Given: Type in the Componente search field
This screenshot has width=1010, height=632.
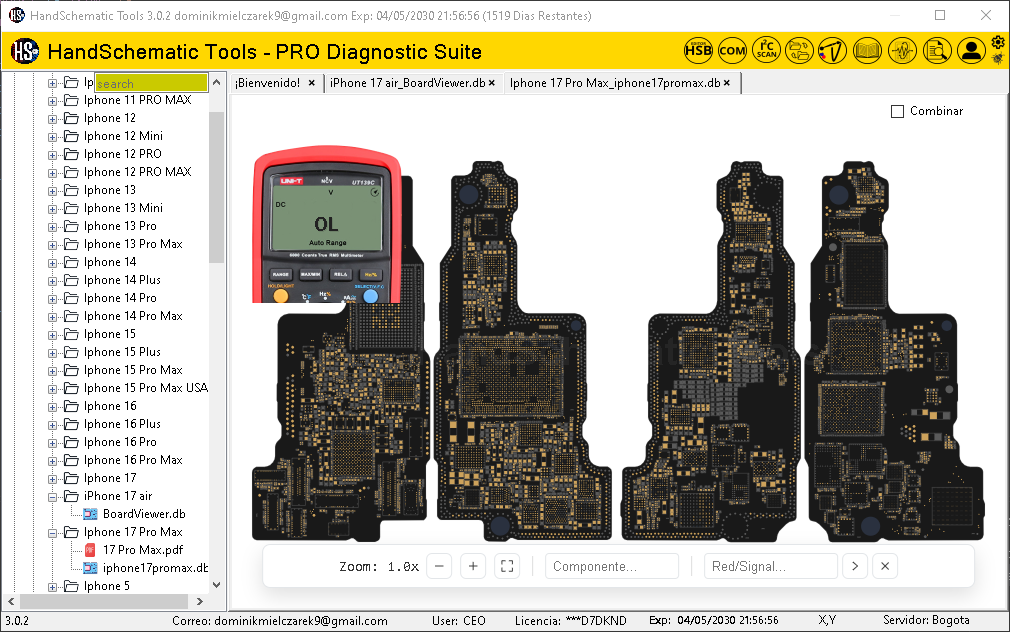Looking at the screenshot, I should click(611, 566).
